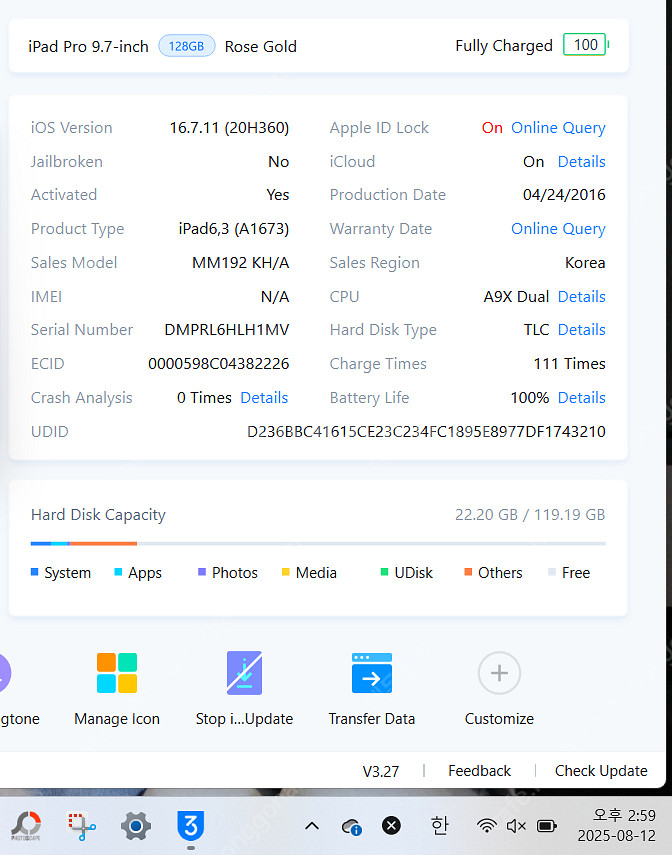Viewport: 672px width, 855px height.
Task: Click the battery indicator showing 100
Action: [x=585, y=45]
